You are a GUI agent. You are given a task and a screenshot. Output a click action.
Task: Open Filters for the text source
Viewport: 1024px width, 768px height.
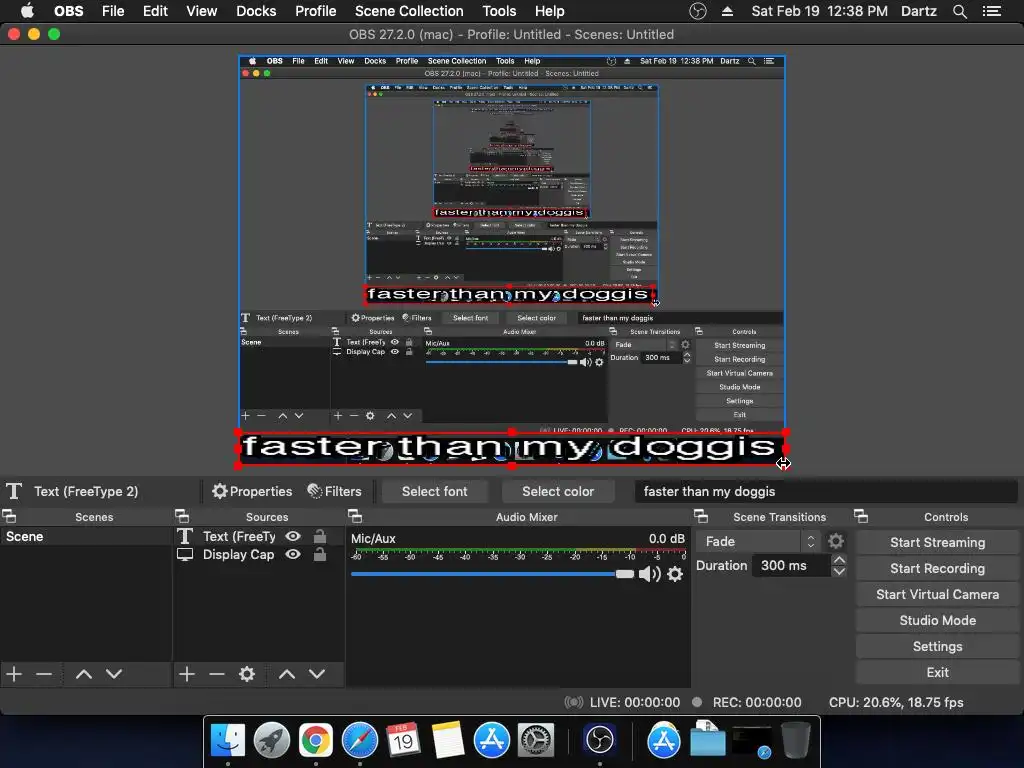coord(334,491)
